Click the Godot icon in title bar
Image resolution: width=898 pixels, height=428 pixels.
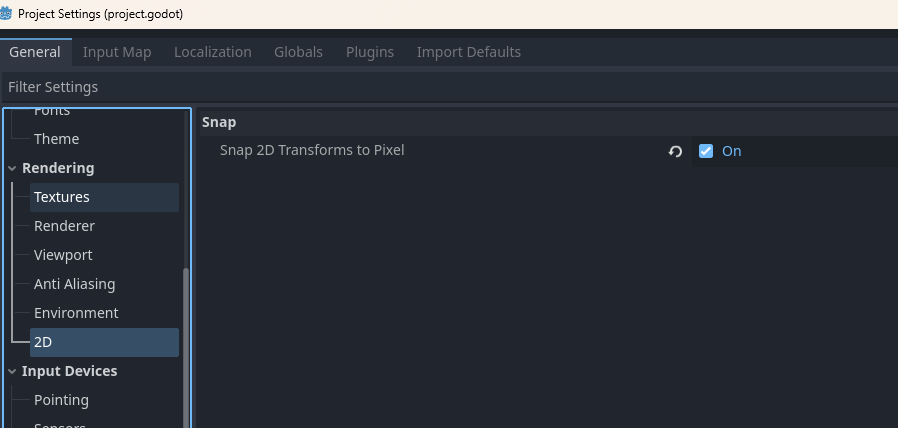tap(10, 14)
